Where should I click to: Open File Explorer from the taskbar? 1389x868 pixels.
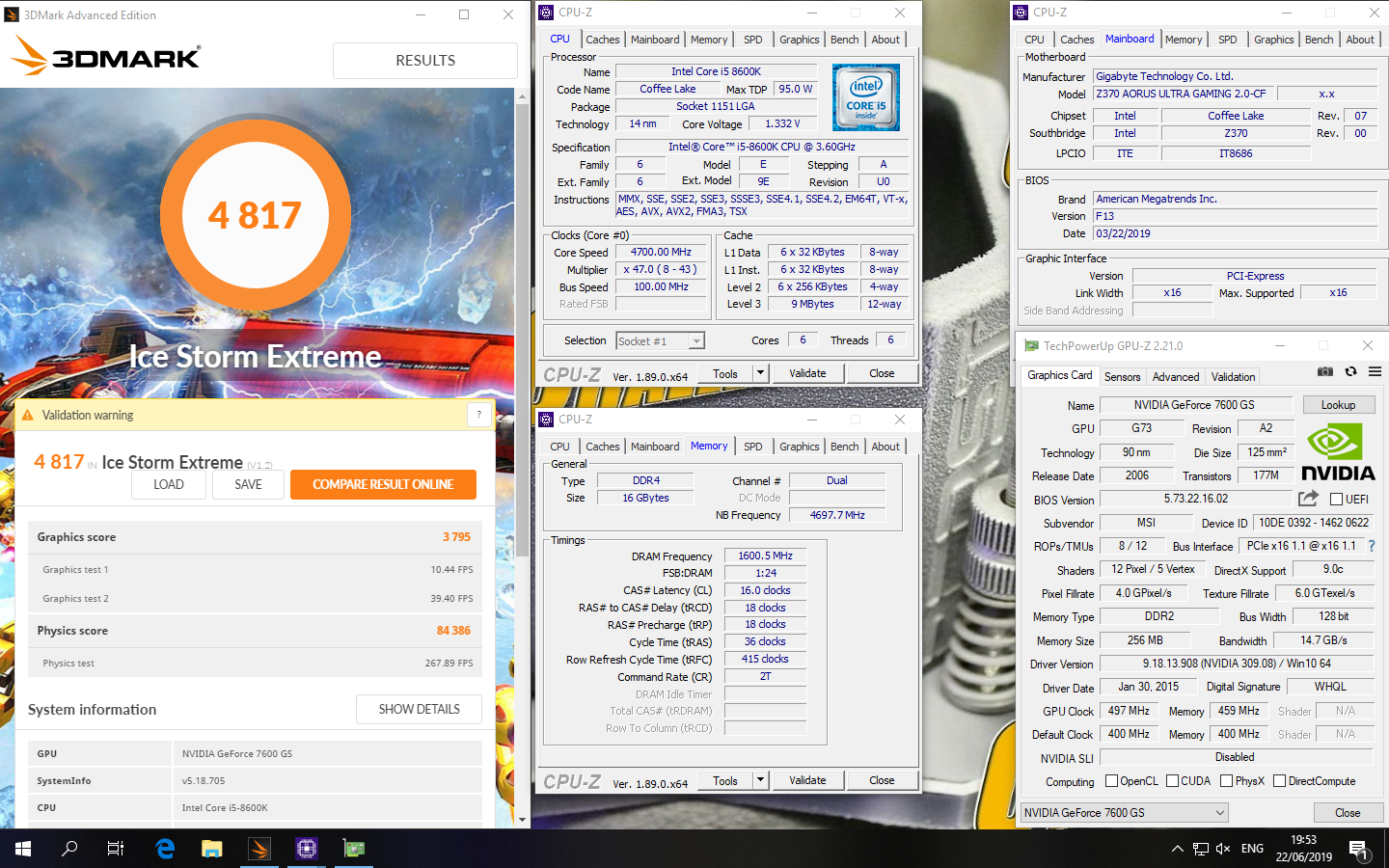click(212, 849)
